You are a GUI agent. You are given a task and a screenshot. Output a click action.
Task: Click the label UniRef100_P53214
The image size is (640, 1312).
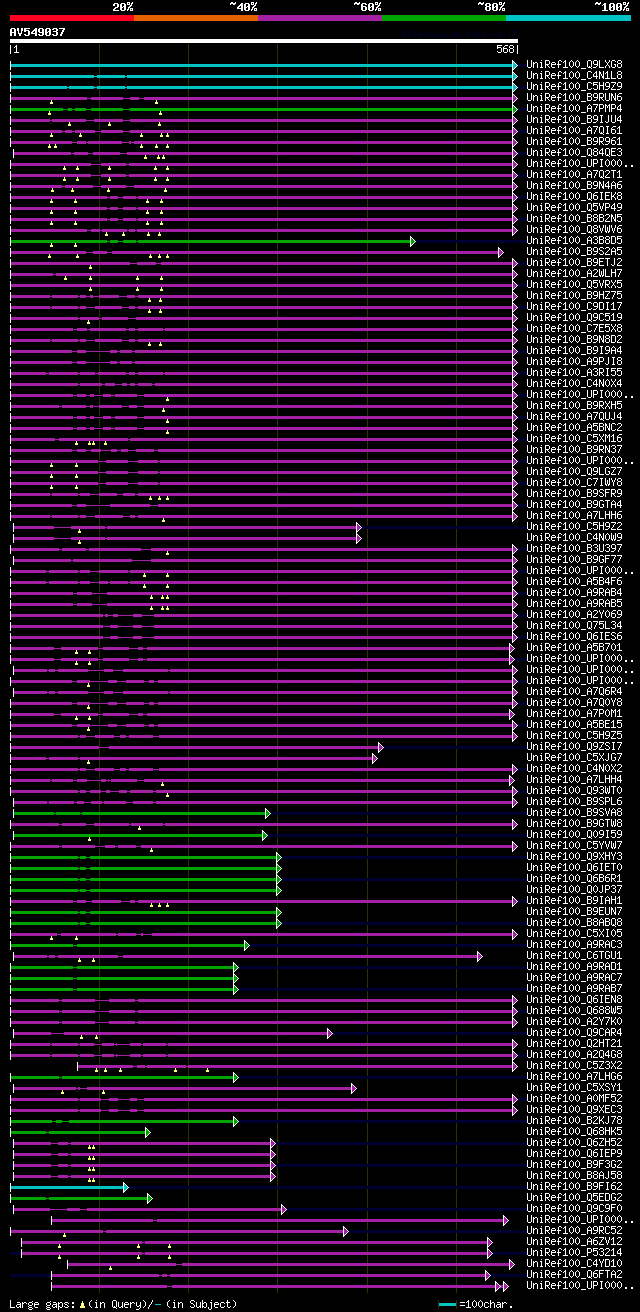tap(574, 1252)
